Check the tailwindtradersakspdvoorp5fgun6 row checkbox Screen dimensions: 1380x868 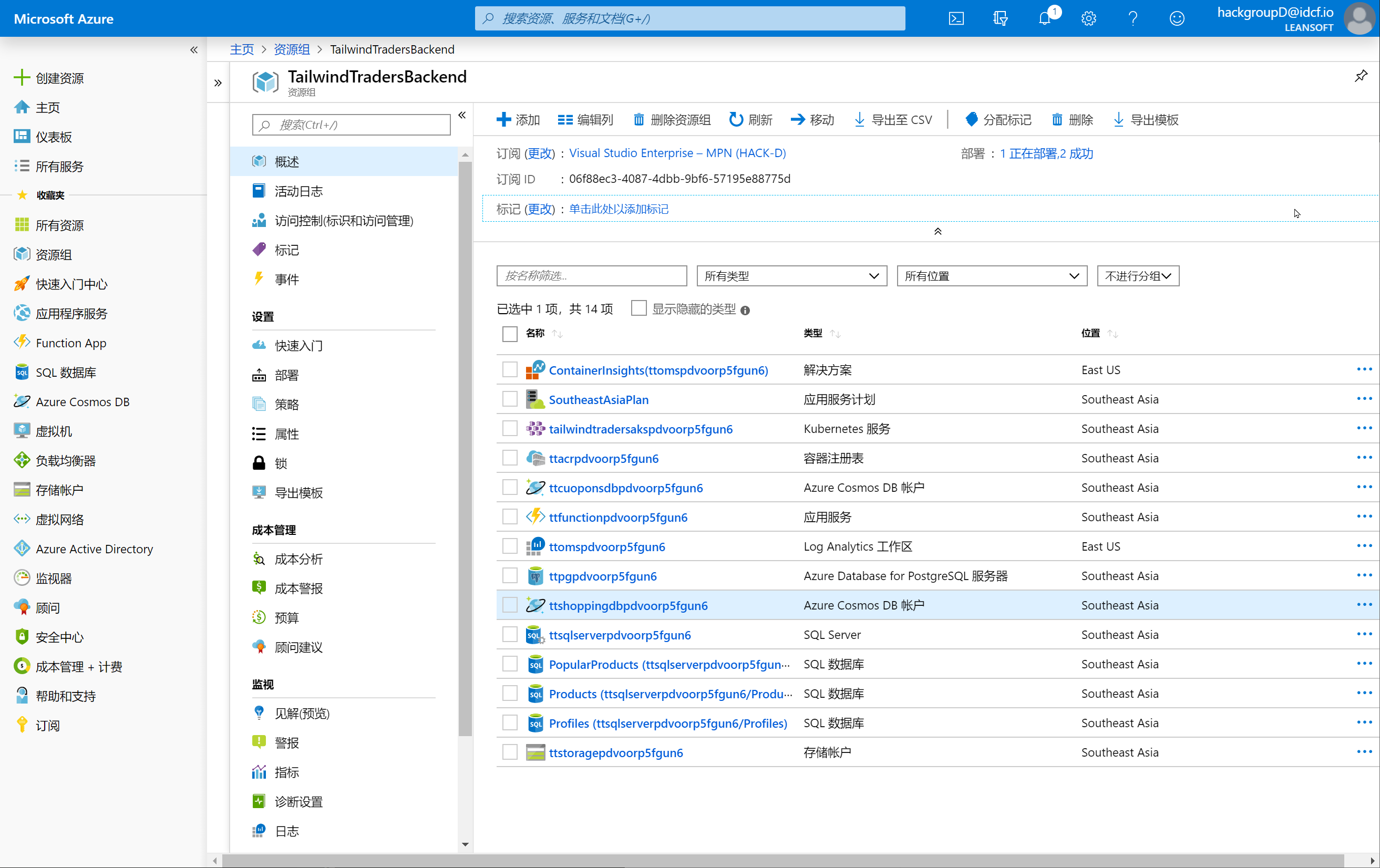pyautogui.click(x=509, y=429)
